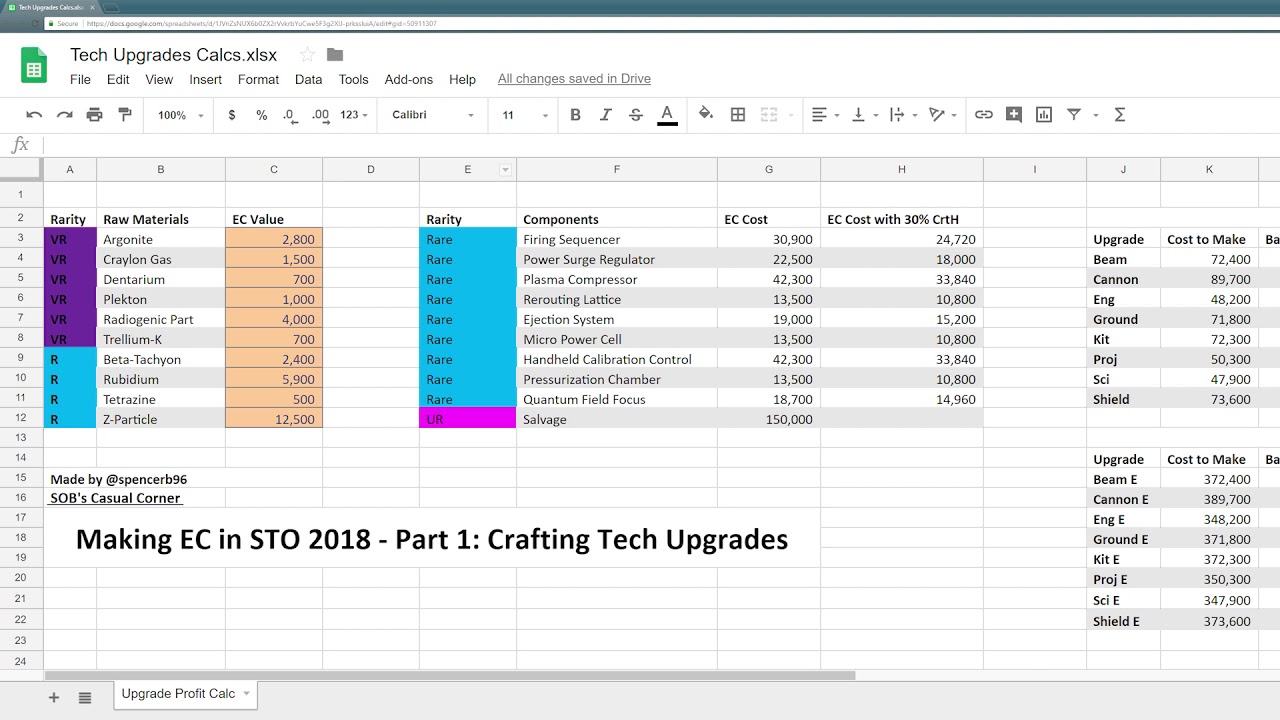
Task: Open text wrapping dropdown
Action: [902, 115]
